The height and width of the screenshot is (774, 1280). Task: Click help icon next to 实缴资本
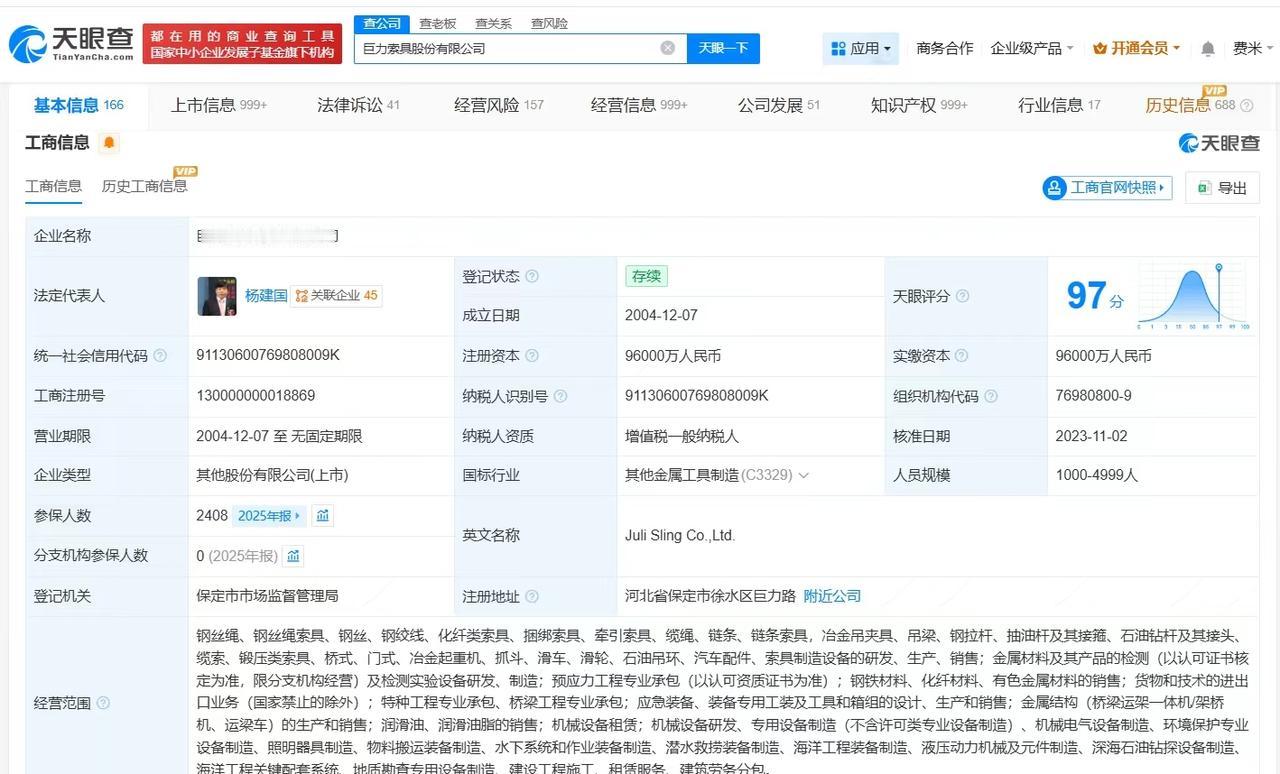click(x=962, y=356)
